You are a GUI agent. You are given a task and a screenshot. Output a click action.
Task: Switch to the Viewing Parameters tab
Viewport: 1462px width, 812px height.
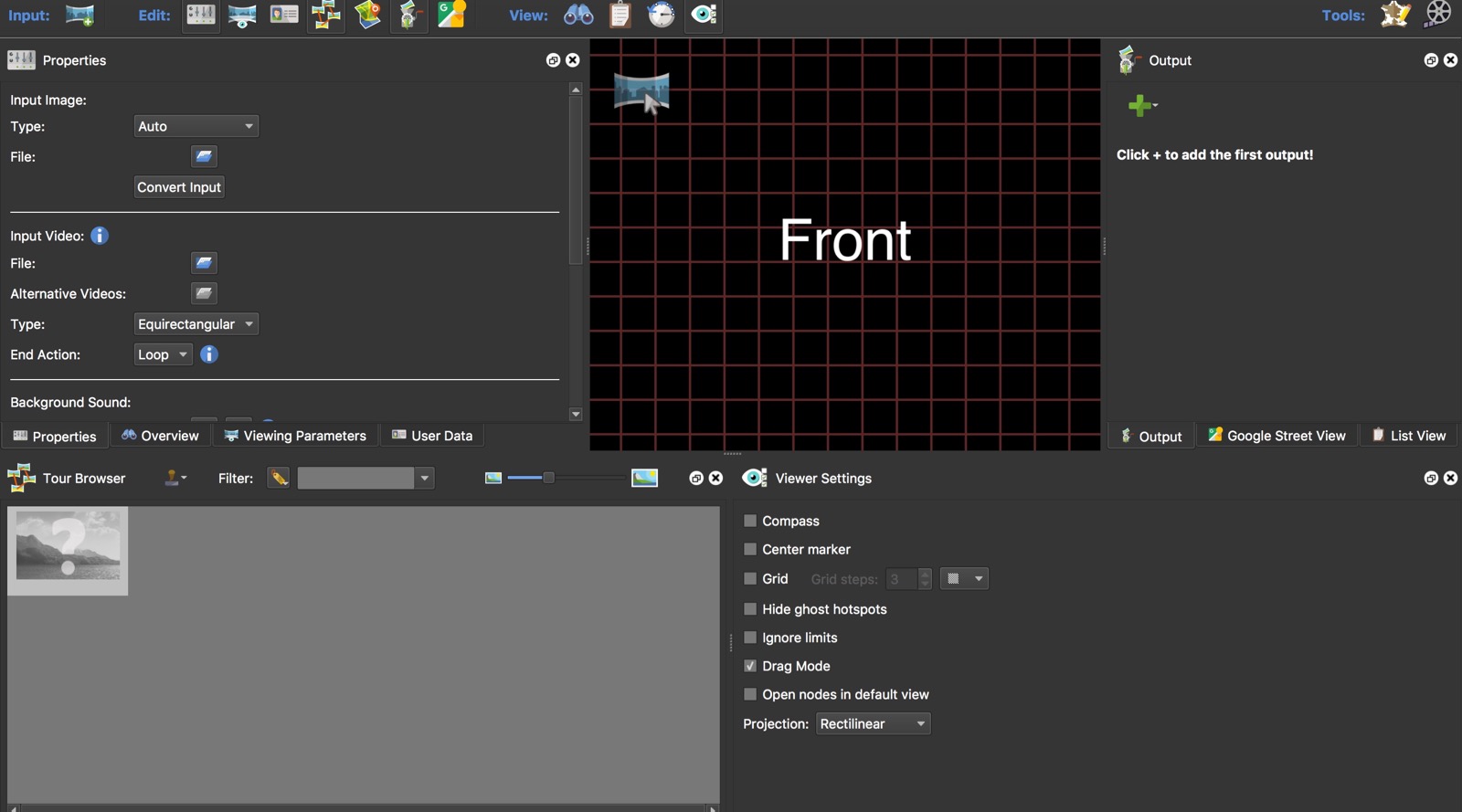(295, 436)
